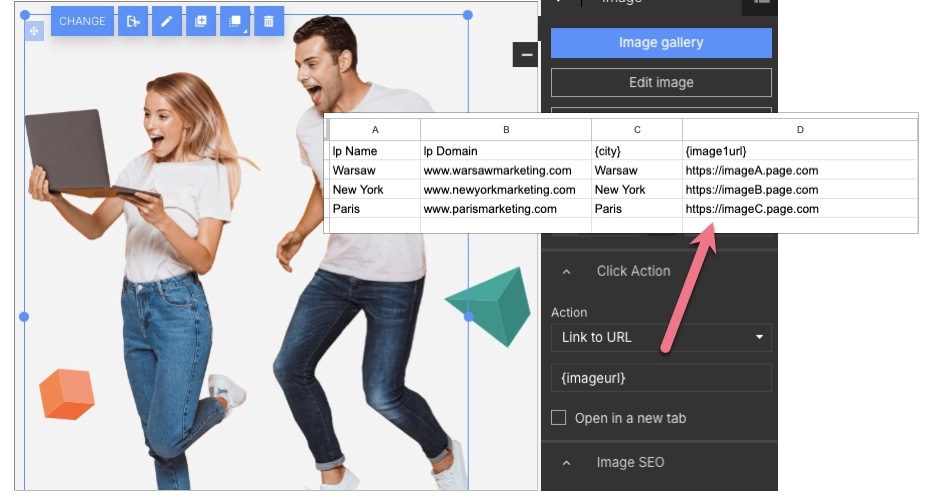931x503 pixels.
Task: Open the layer arrangement icon in toolbar
Action: (235, 21)
